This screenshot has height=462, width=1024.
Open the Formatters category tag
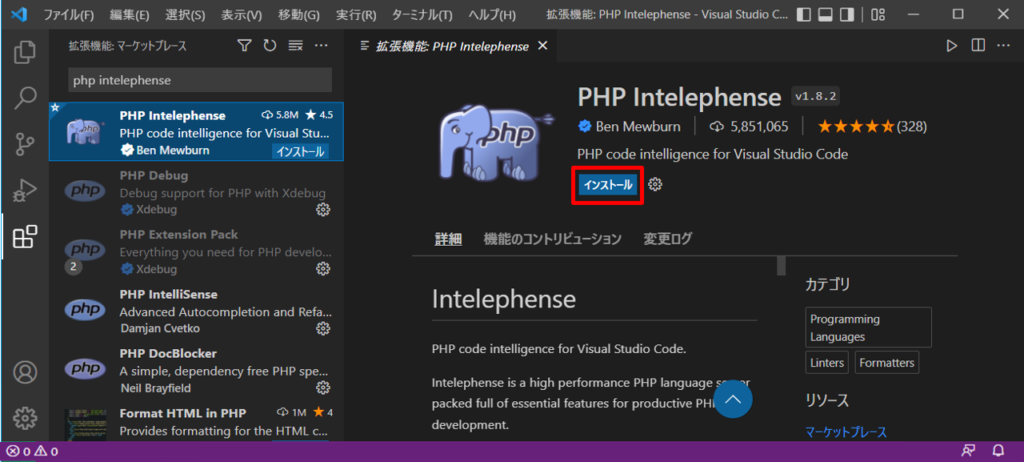click(x=887, y=363)
